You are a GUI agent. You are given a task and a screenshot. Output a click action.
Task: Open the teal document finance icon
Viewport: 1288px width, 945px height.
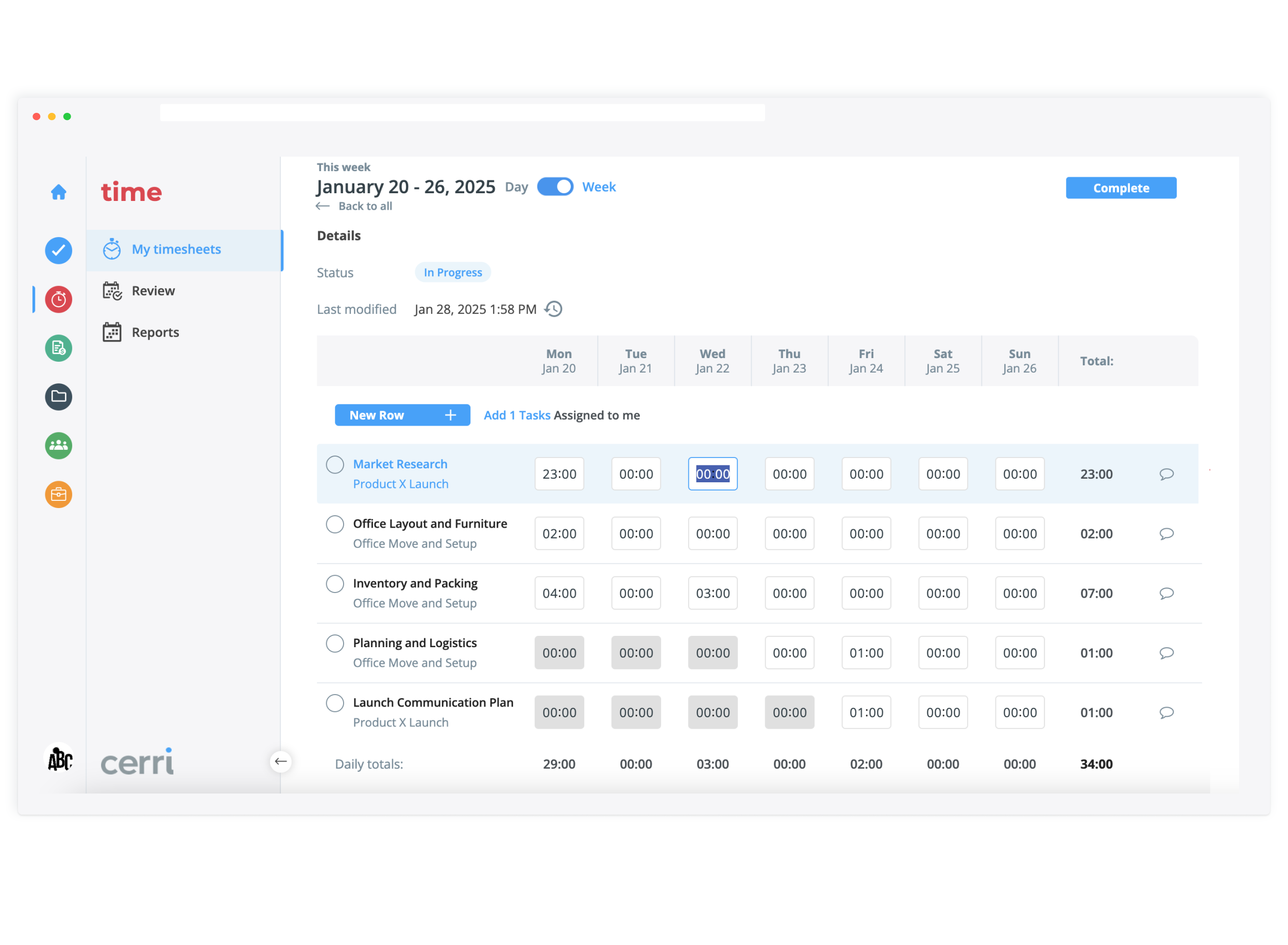[x=58, y=348]
